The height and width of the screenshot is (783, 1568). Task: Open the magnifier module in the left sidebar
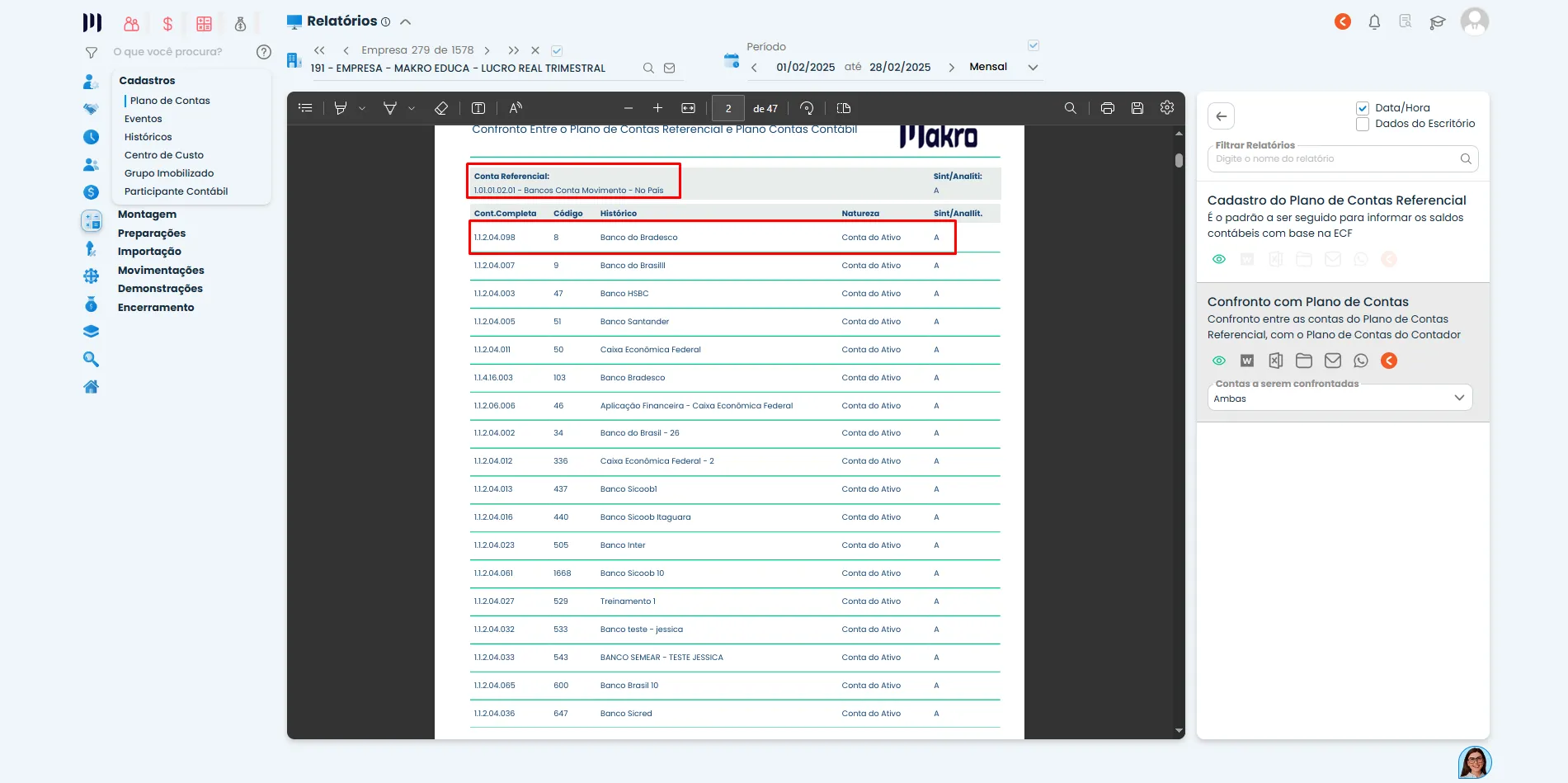coord(91,359)
